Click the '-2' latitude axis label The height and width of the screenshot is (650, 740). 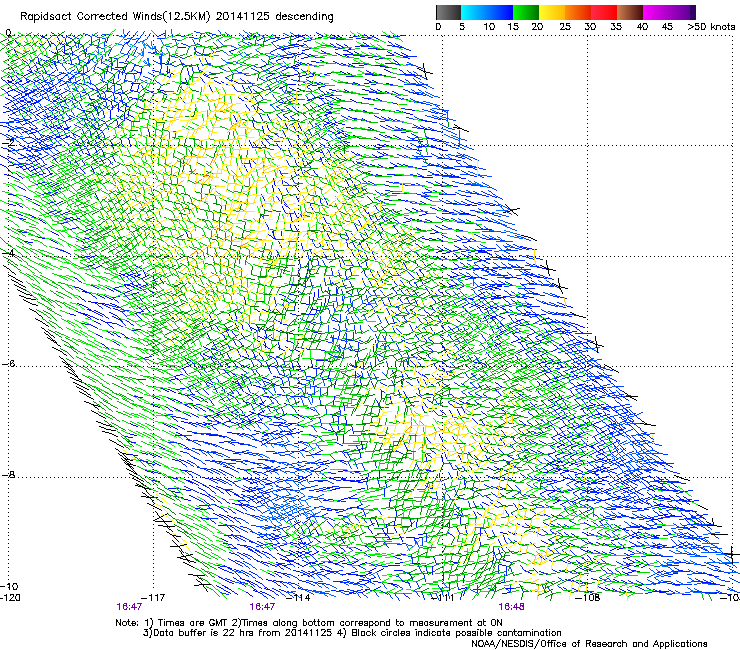[x=9, y=142]
